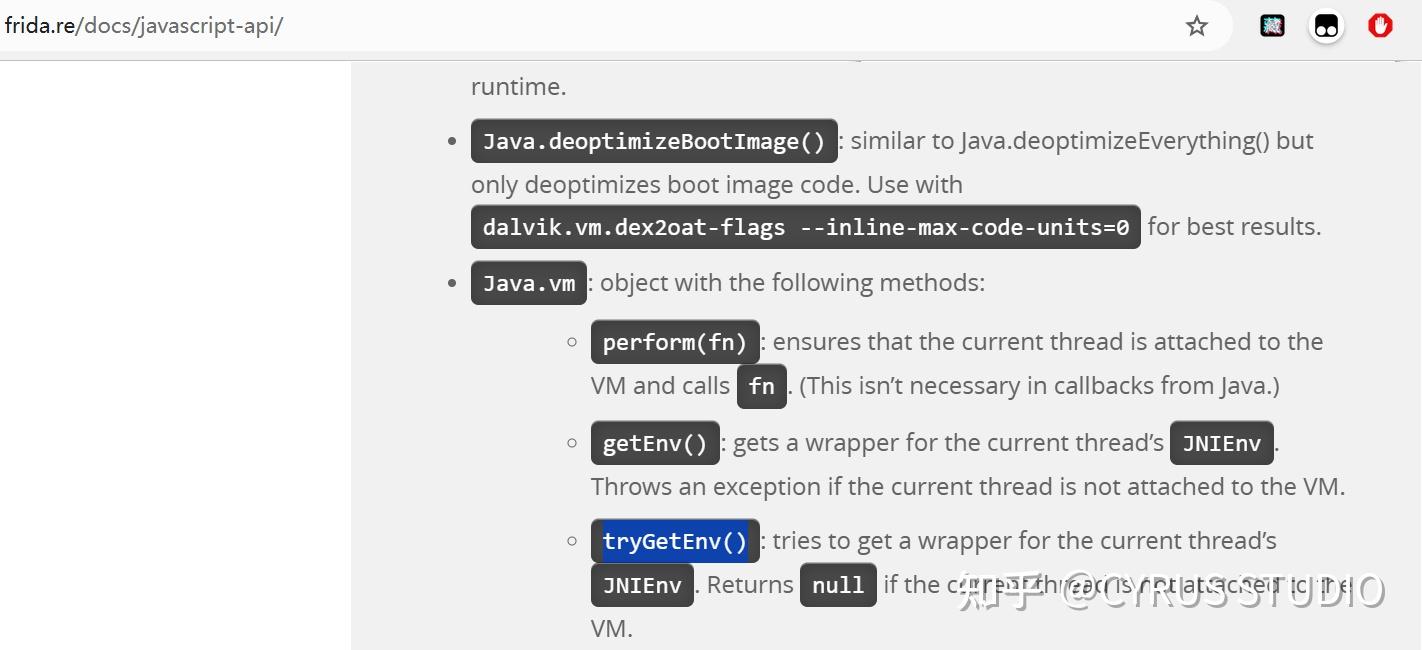Click the standalone fn code tag
The width and height of the screenshot is (1422, 650).
click(x=761, y=386)
